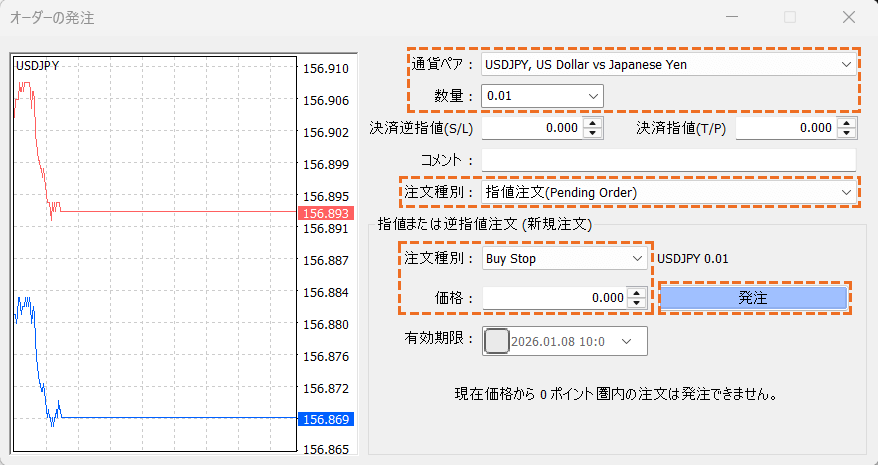Image resolution: width=878 pixels, height=465 pixels.
Task: Open the Buy Stop order type dropdown
Action: coord(564,259)
